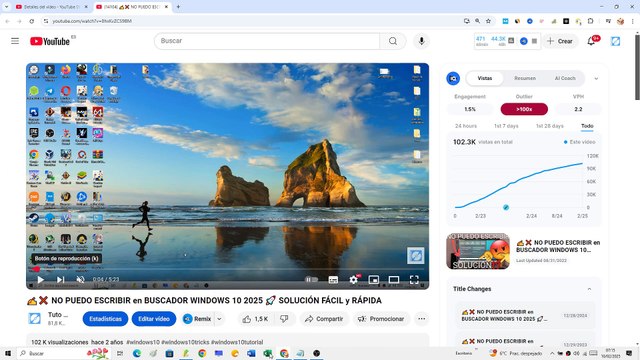The width and height of the screenshot is (640, 360).
Task: Switch to miniplayer mode
Action: [x=373, y=280]
